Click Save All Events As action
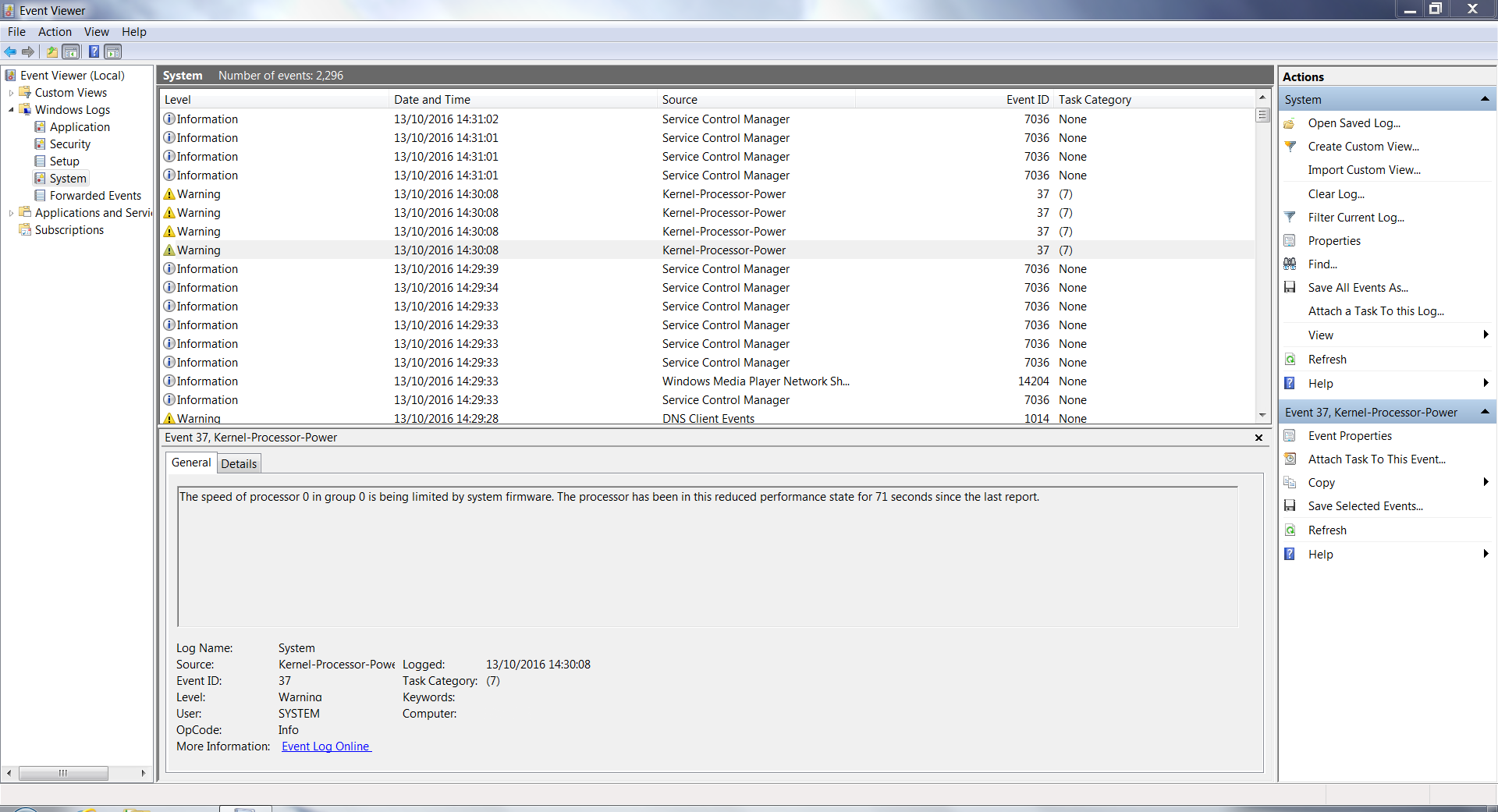 (1358, 288)
